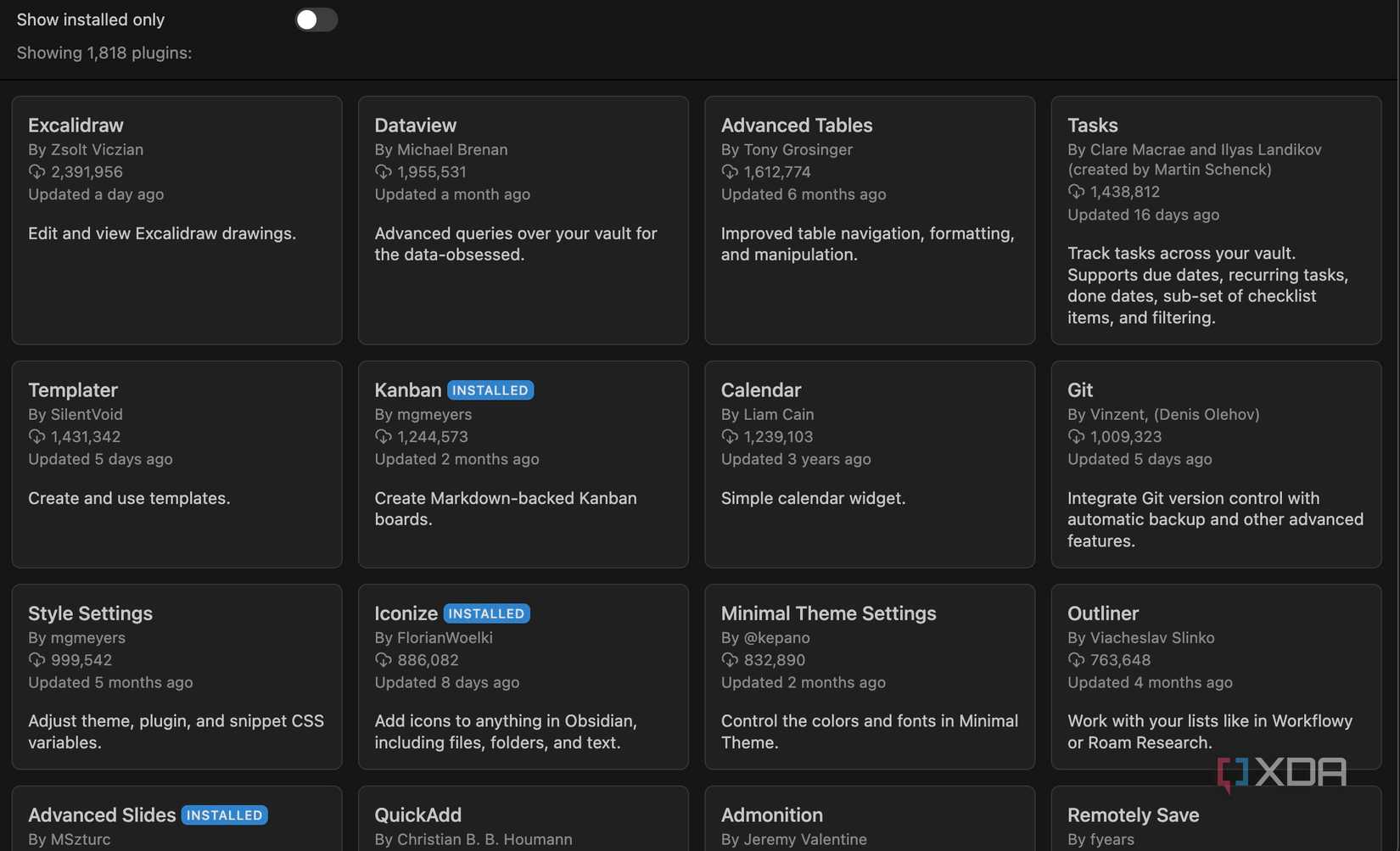Click the download icon on Style Settings card
Image resolution: width=1400 pixels, height=851 pixels.
click(36, 660)
